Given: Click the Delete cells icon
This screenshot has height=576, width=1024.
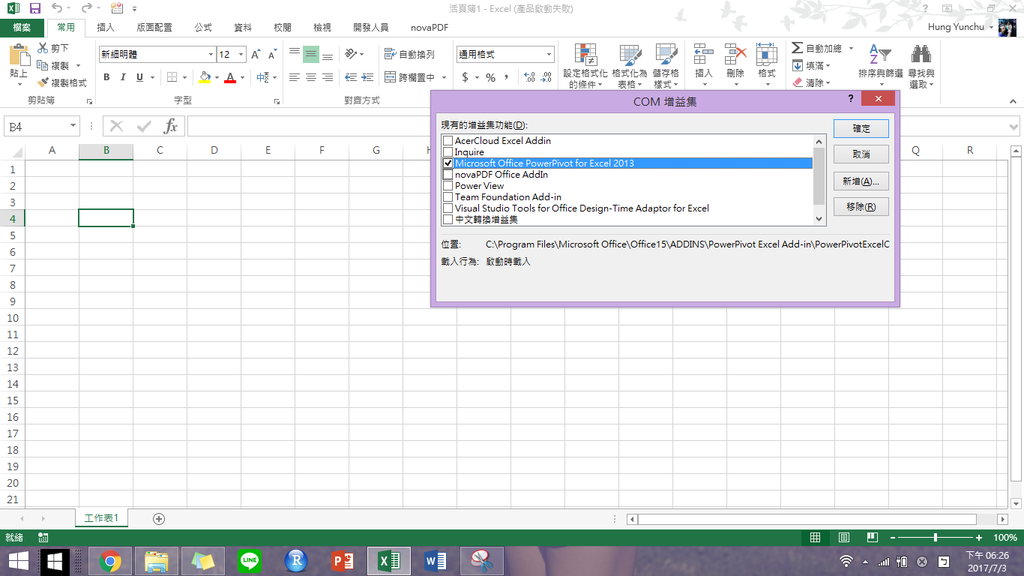Looking at the screenshot, I should pos(735,56).
